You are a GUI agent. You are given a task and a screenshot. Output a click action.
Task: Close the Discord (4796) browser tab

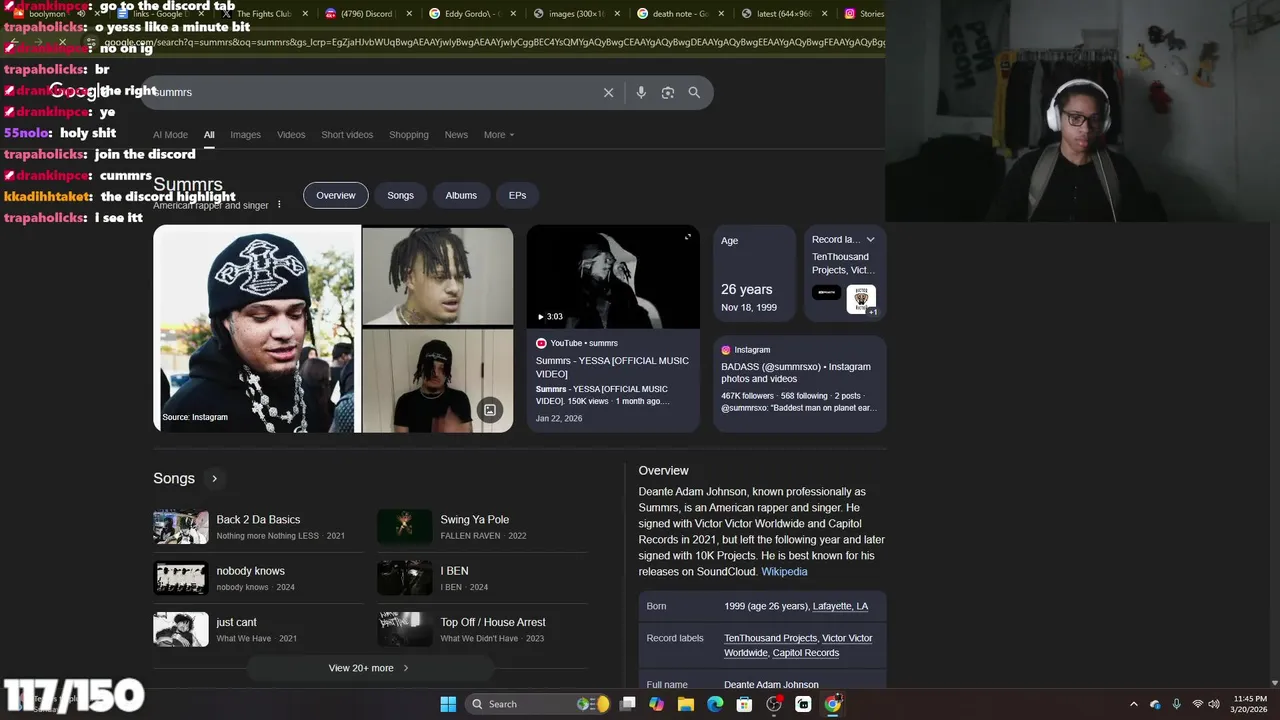coord(409,14)
